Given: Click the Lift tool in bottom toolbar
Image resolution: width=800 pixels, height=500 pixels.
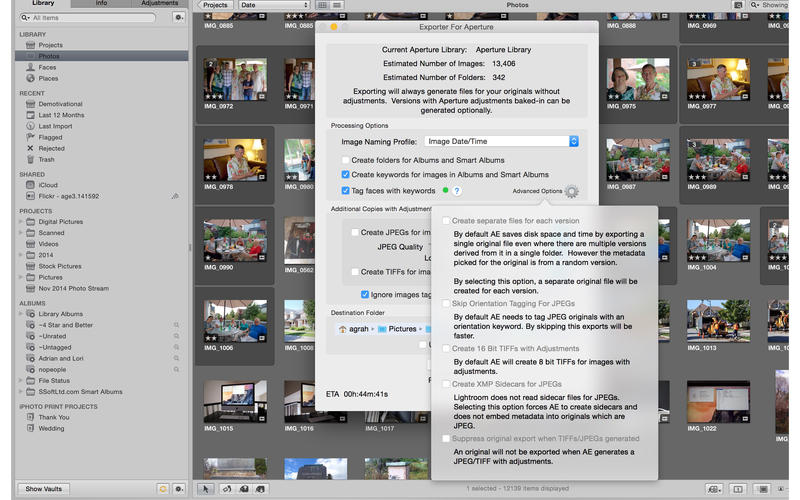Looking at the screenshot, I should (x=244, y=489).
